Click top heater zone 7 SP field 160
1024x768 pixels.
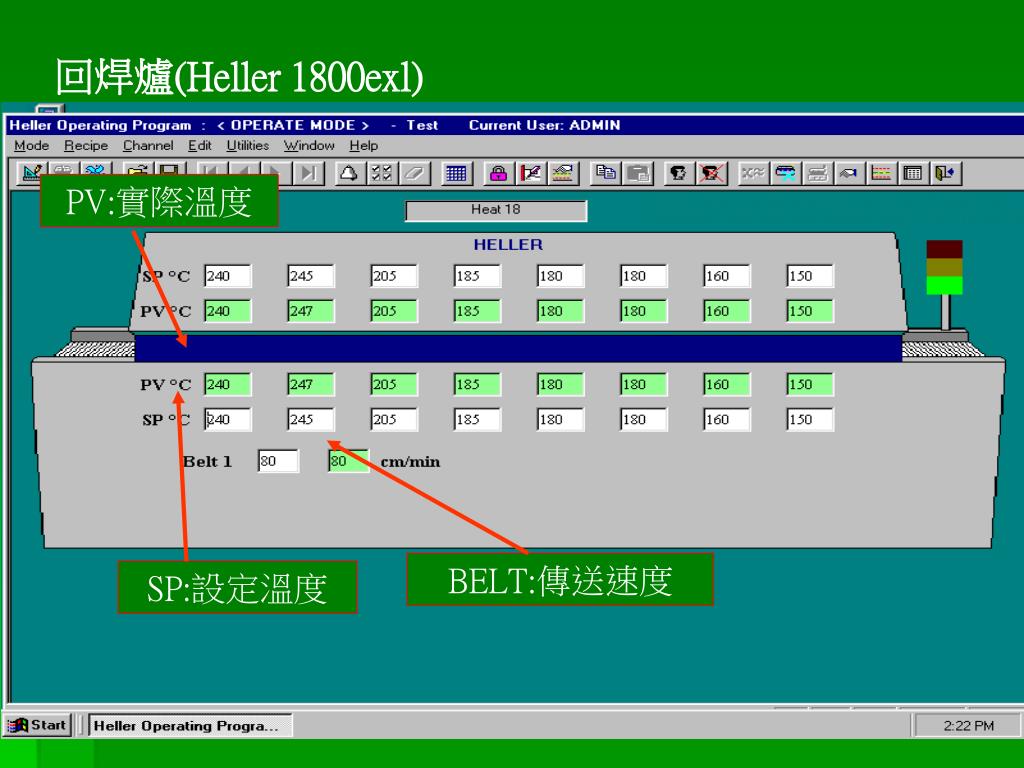point(727,276)
